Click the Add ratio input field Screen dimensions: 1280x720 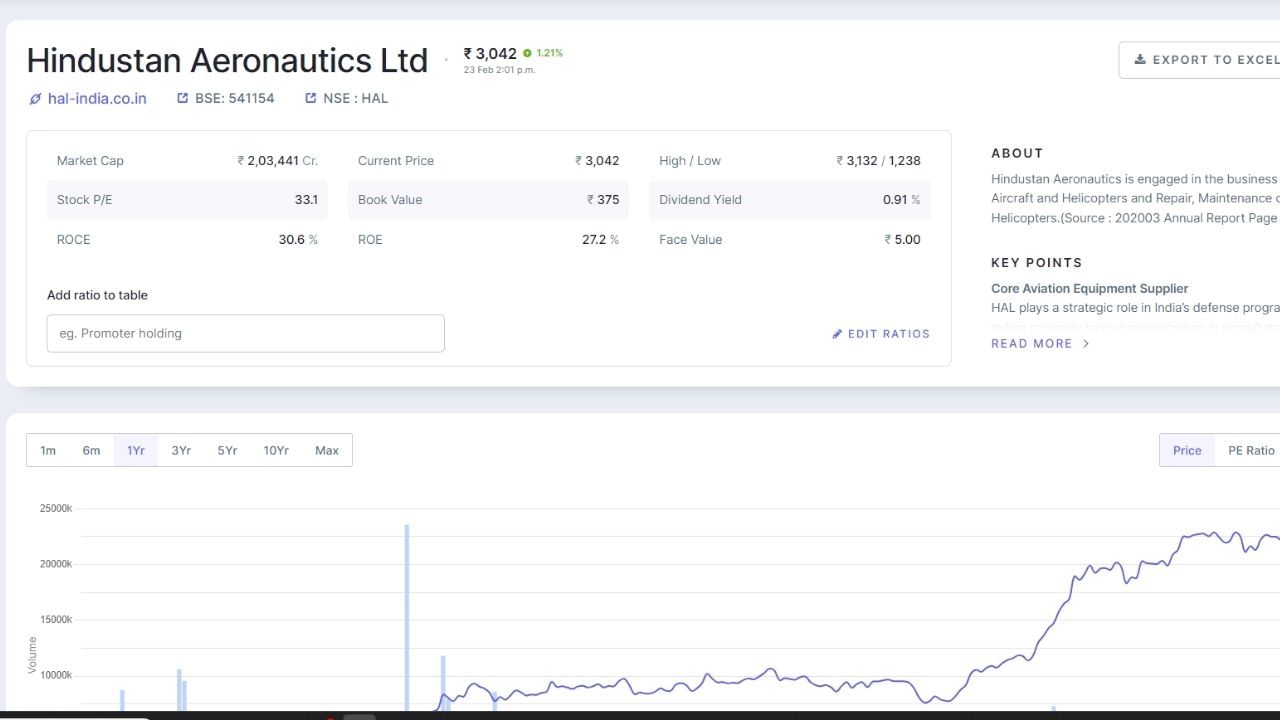click(245, 333)
